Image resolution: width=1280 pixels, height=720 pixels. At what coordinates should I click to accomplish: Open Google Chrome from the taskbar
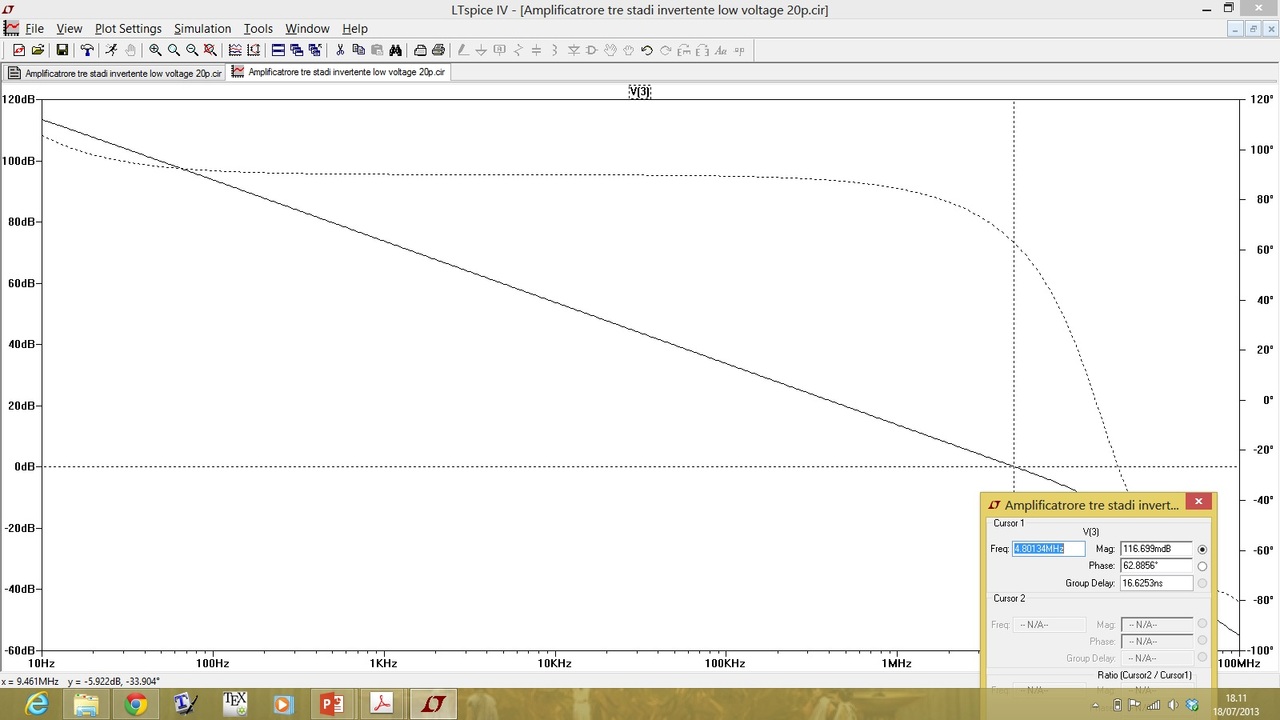pos(136,704)
